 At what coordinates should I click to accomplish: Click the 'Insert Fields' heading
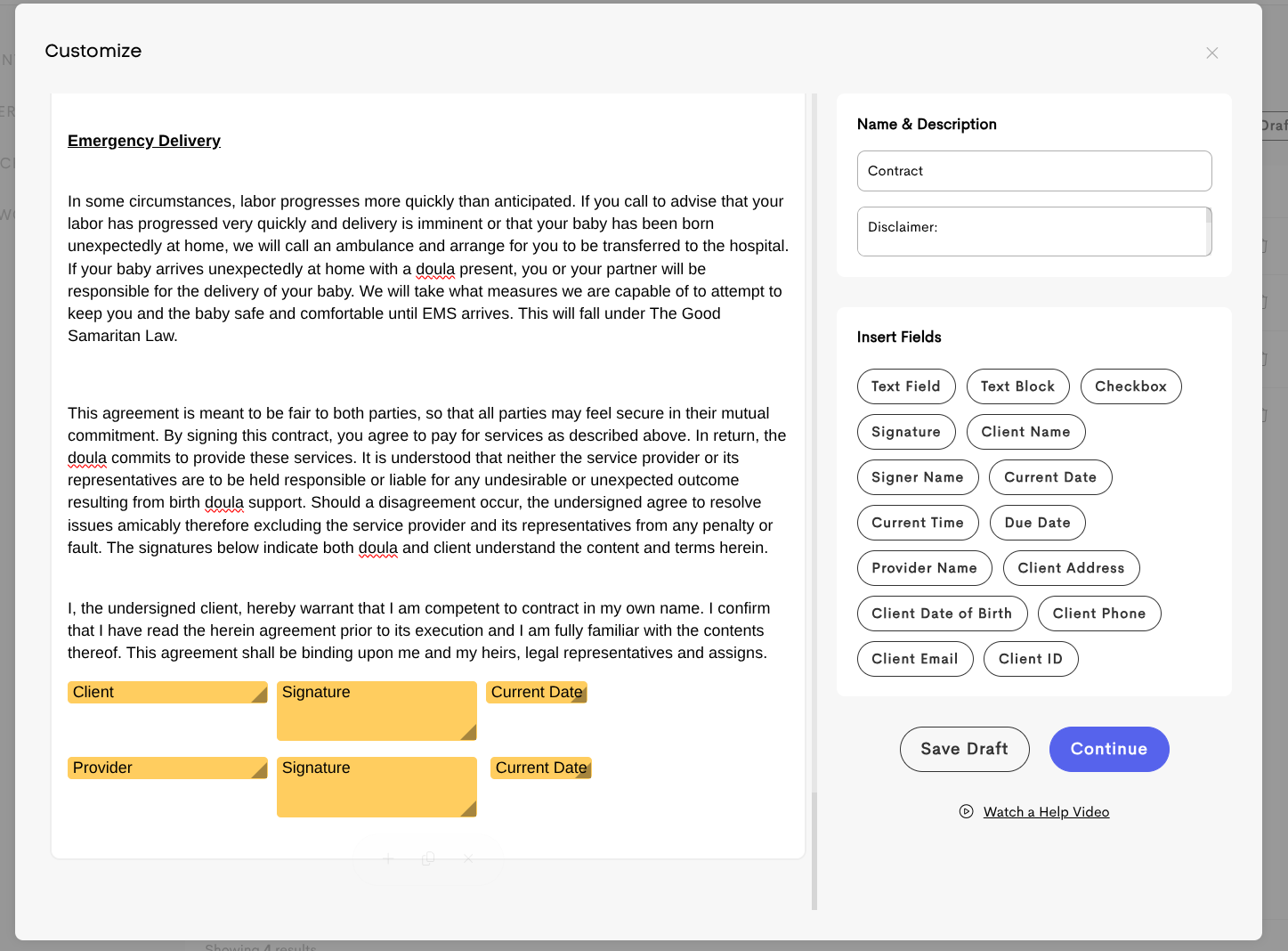pos(899,337)
